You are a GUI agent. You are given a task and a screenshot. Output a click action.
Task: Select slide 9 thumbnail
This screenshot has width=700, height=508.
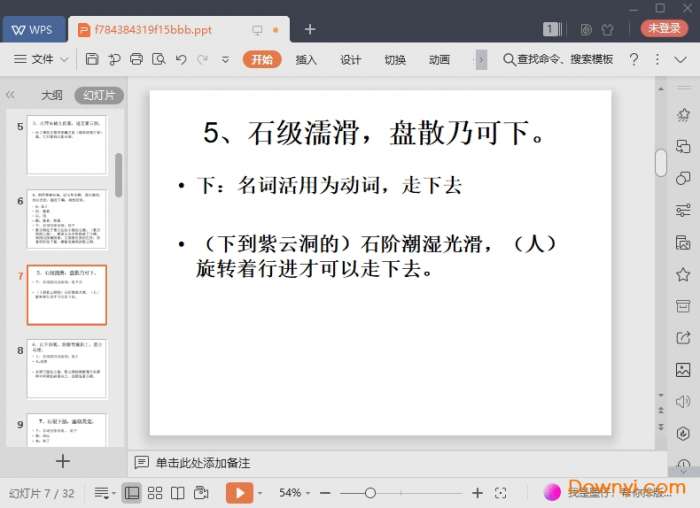coord(67,430)
